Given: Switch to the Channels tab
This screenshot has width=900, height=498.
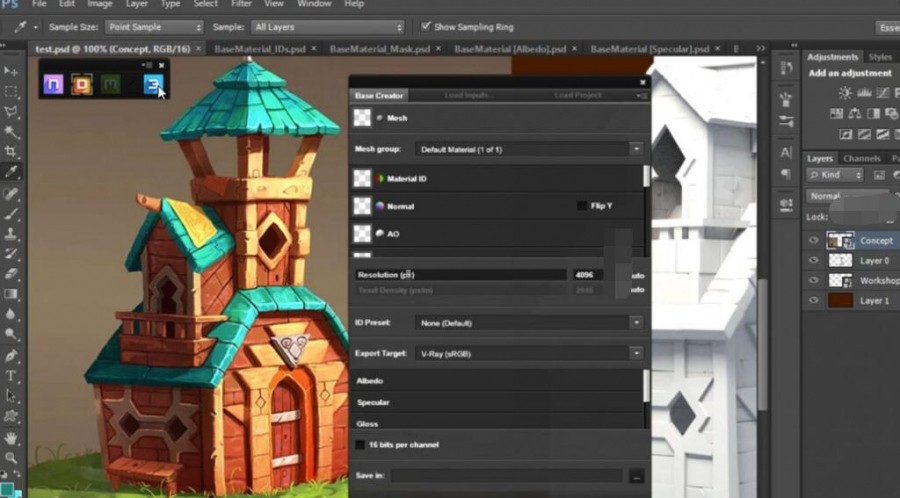Looking at the screenshot, I should (862, 158).
